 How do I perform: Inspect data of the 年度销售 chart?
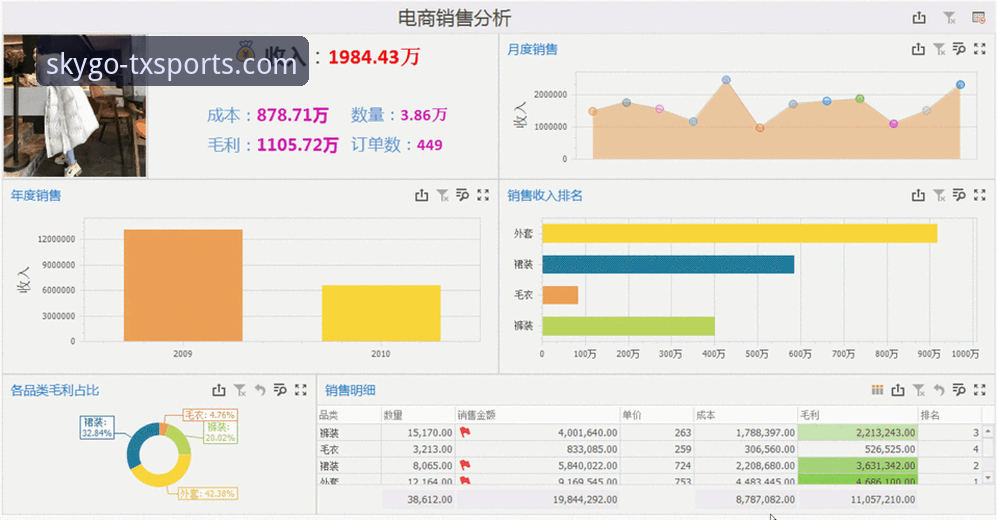[x=462, y=195]
